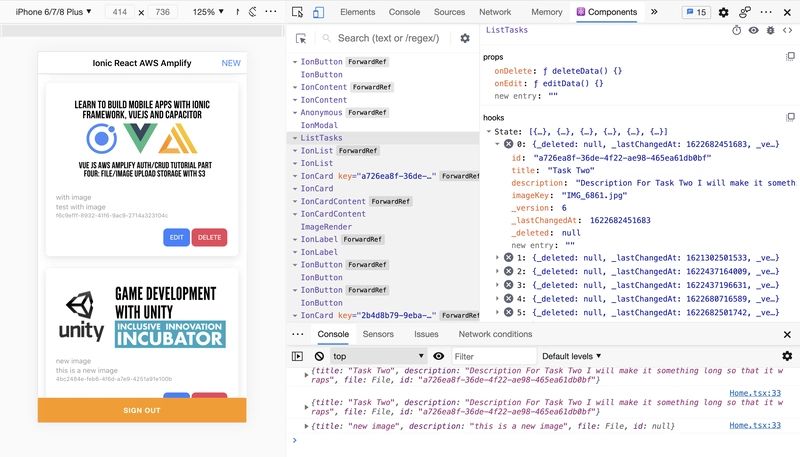The width and height of the screenshot is (800, 457).
Task: Activate the inspect element picker icon
Action: click(x=297, y=12)
